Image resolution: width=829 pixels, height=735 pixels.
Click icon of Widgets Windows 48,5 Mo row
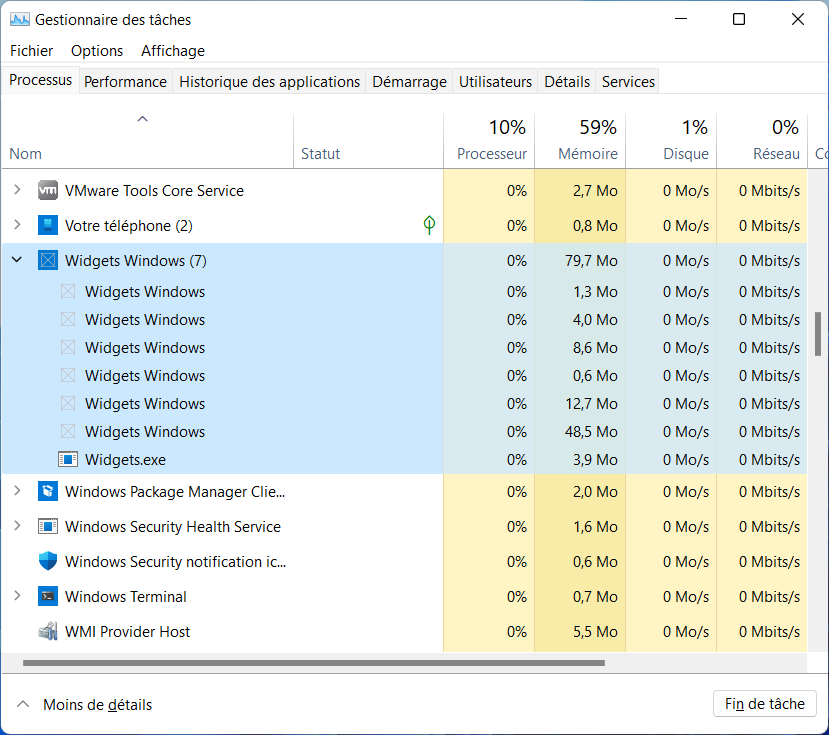pos(68,431)
